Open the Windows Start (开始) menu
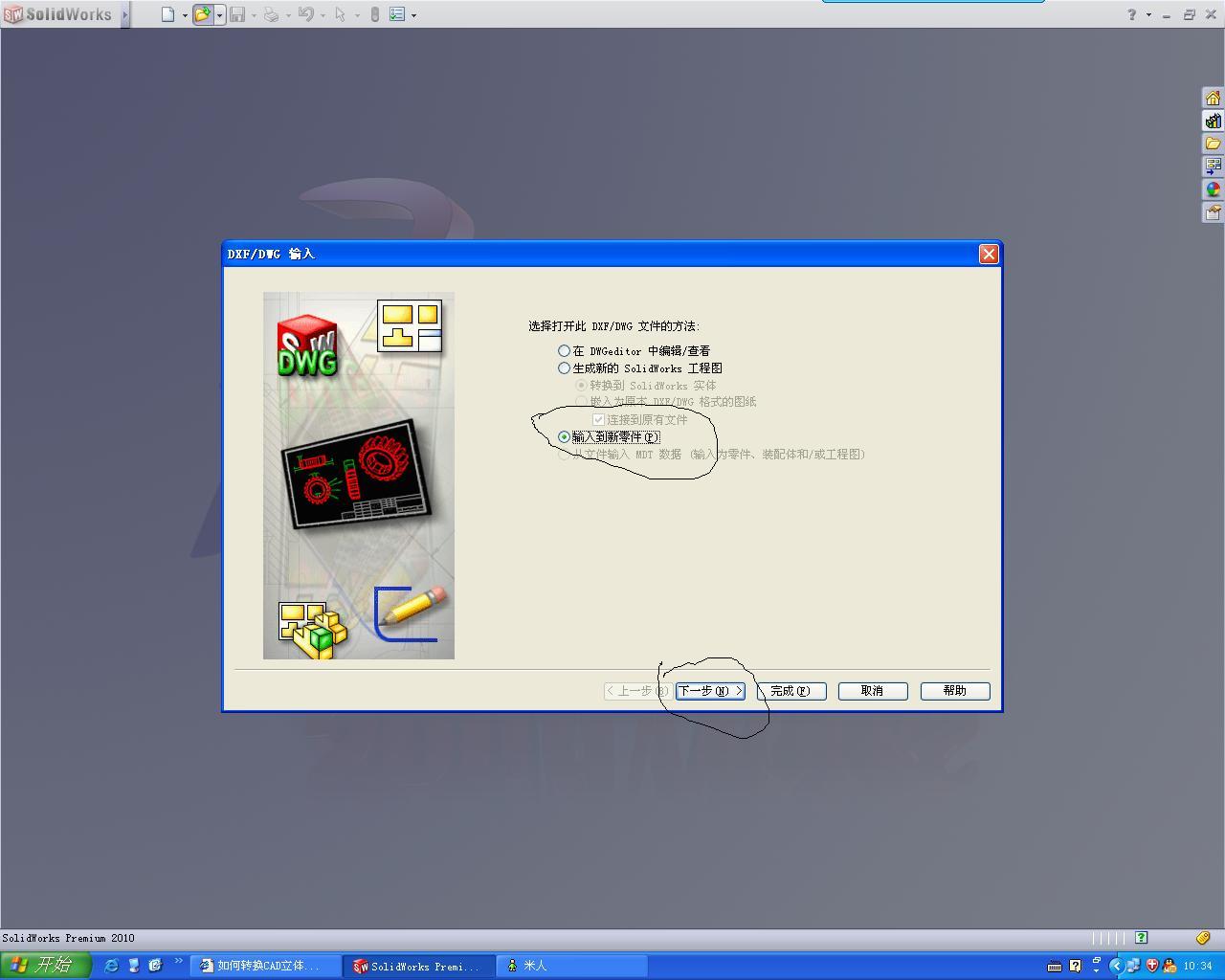 [x=46, y=966]
